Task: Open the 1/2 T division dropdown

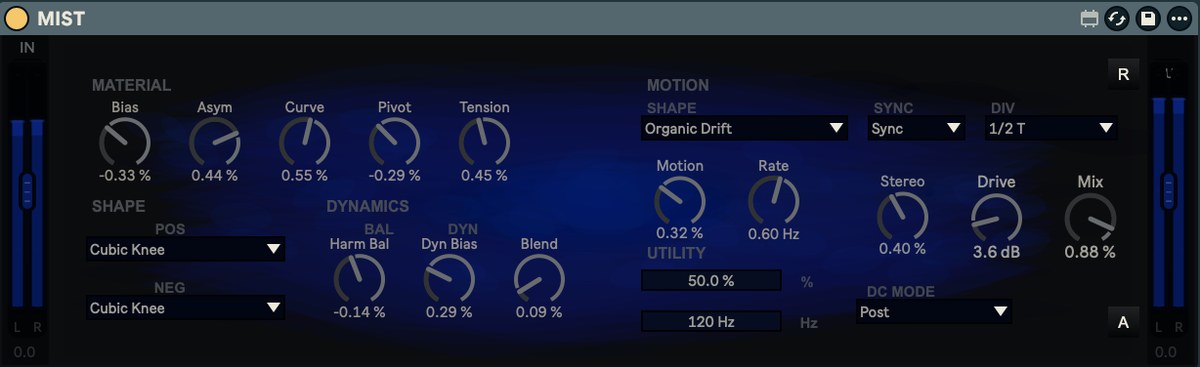Action: [x=1051, y=128]
